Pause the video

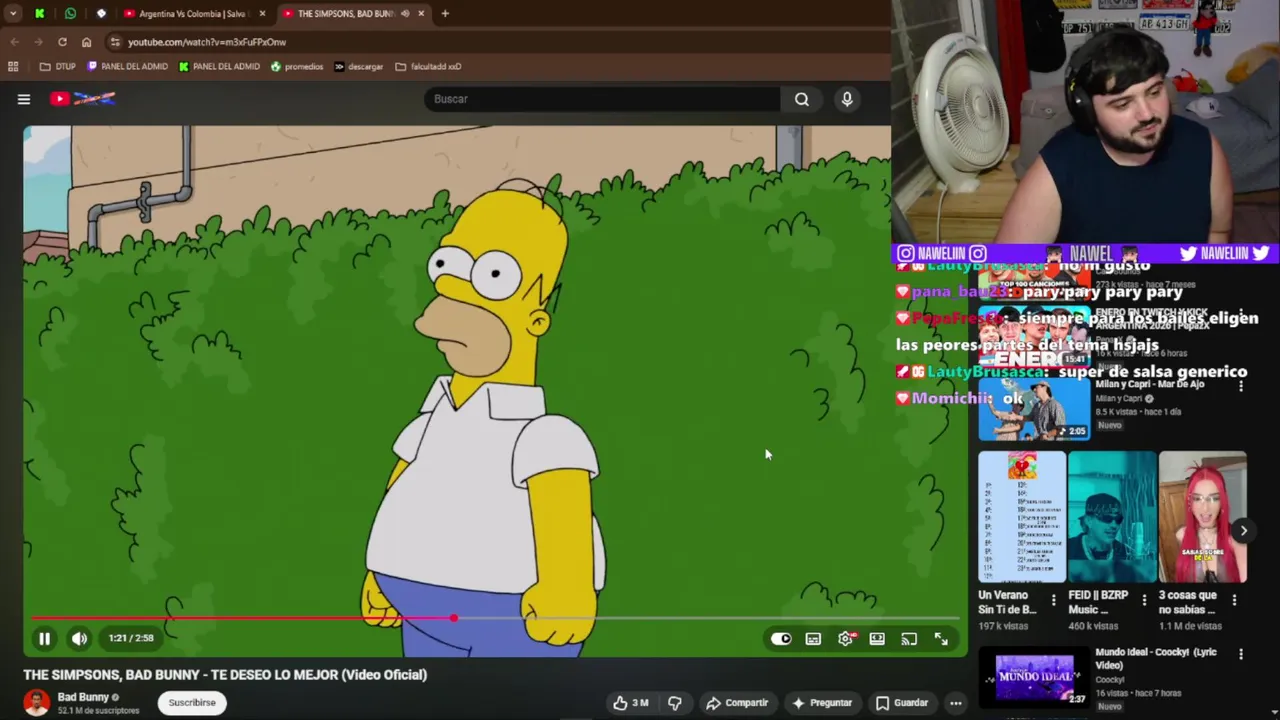point(45,638)
